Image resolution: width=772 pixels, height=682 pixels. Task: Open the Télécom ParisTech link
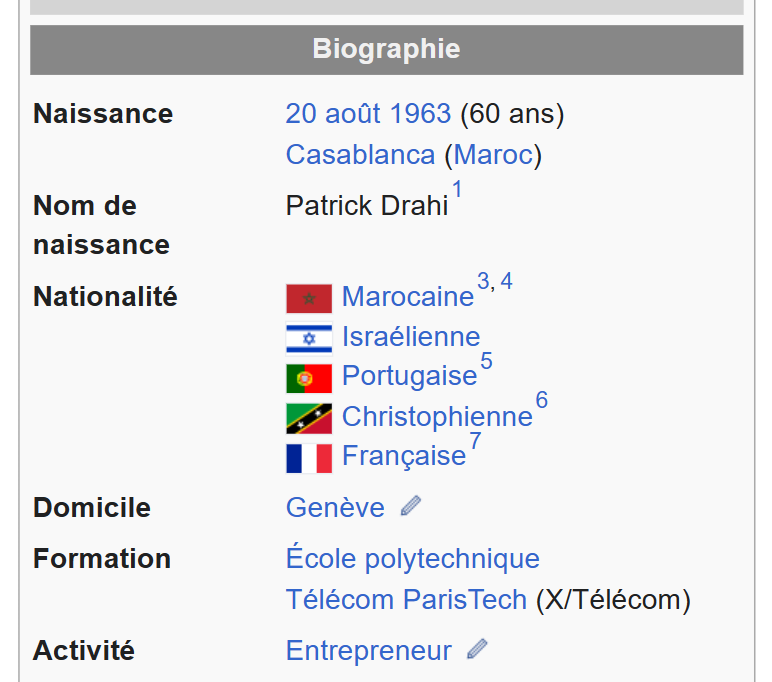point(405,600)
